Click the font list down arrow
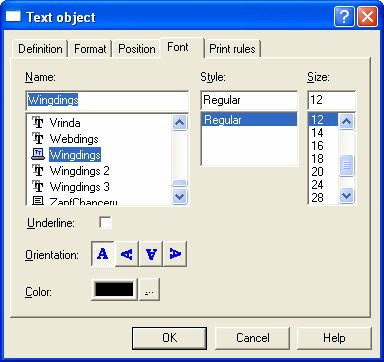 [180, 196]
